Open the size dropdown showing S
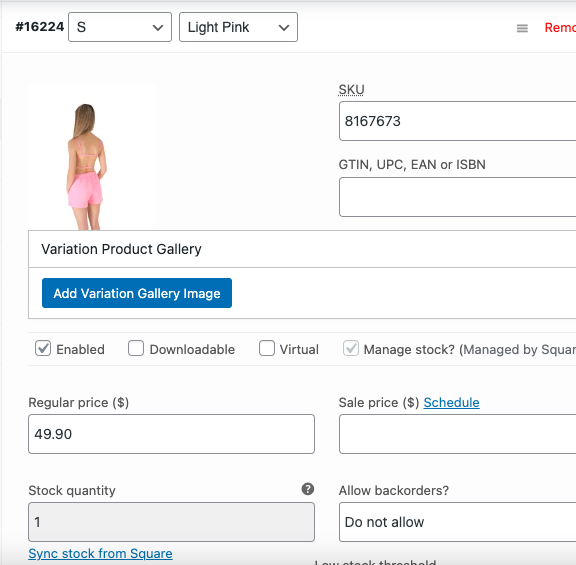 click(x=120, y=27)
